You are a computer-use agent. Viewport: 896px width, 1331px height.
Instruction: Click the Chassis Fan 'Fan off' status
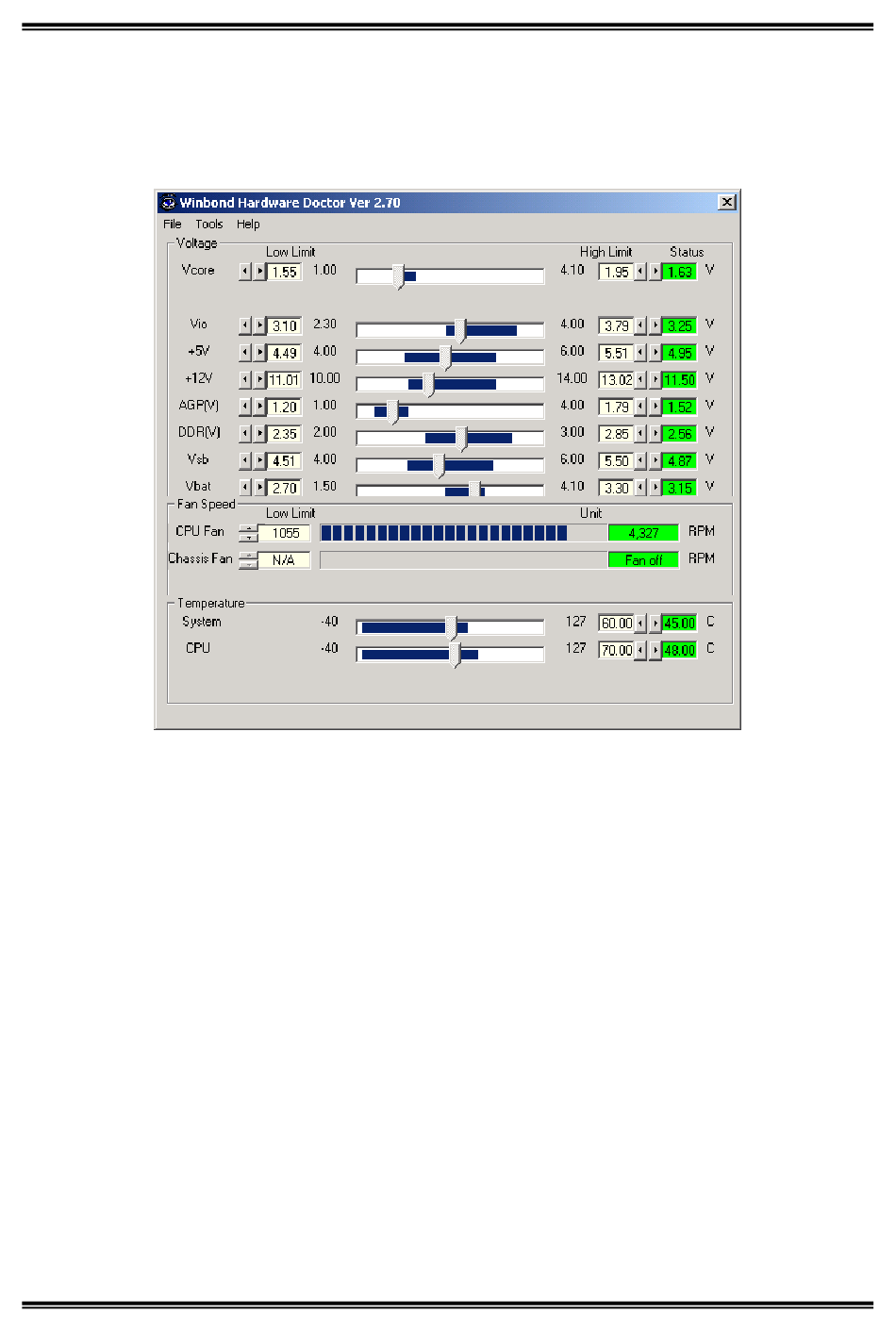click(x=643, y=560)
